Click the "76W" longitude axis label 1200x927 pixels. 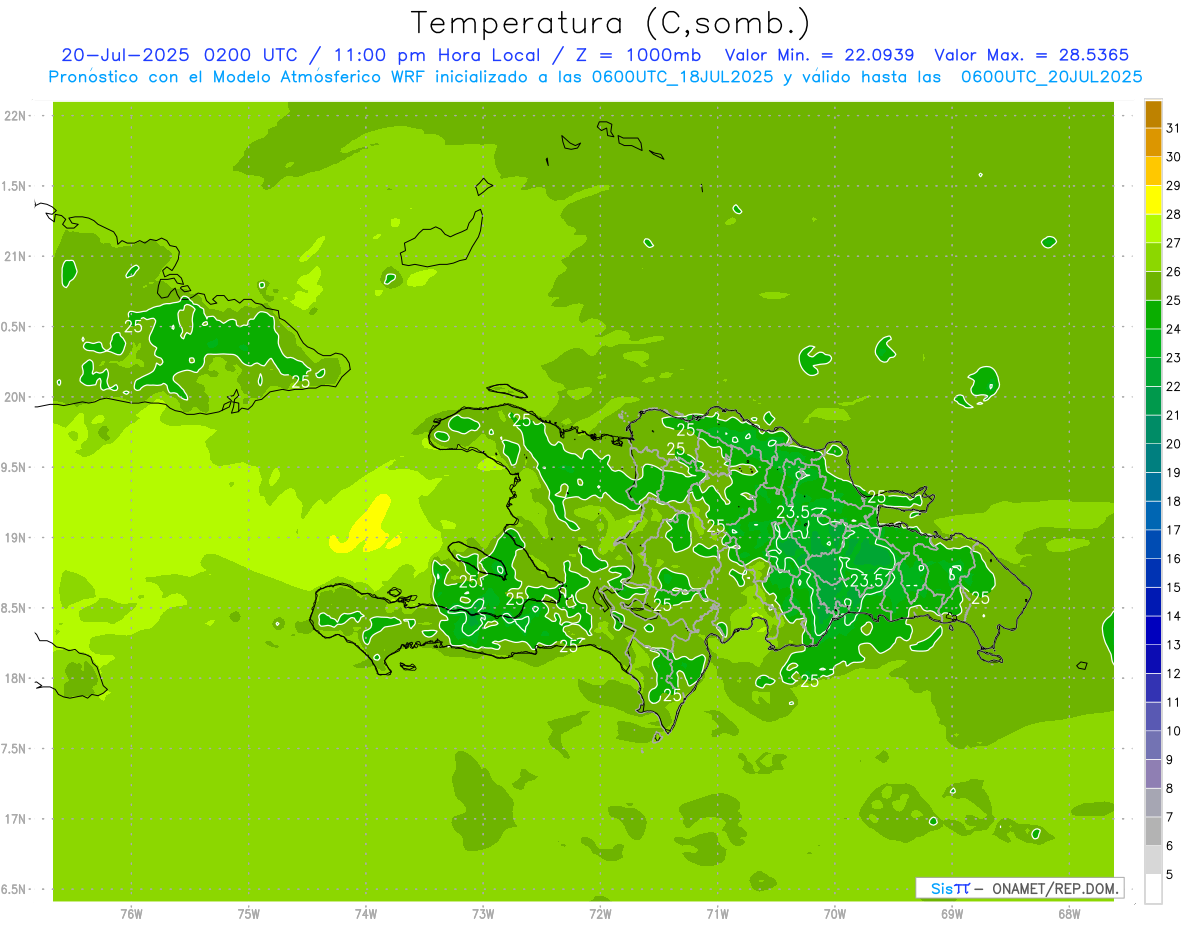[x=131, y=913]
